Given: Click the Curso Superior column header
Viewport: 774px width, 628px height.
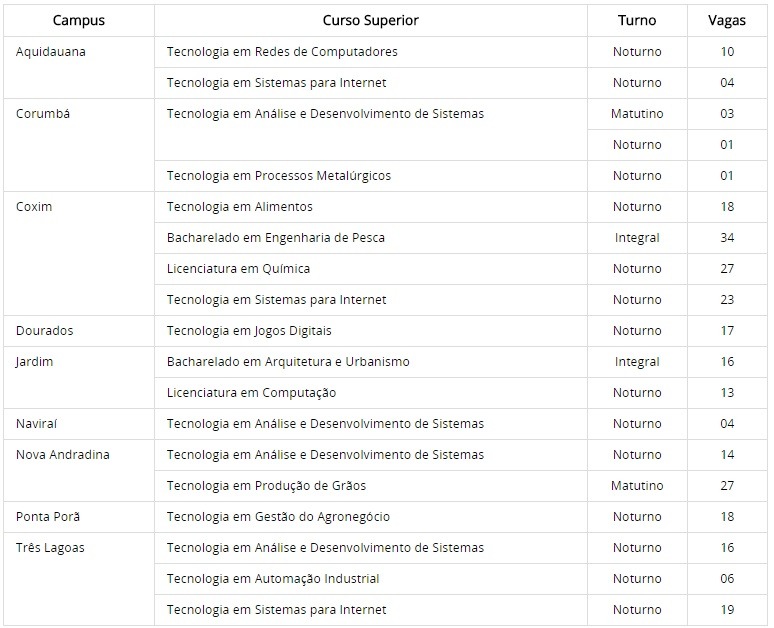Looking at the screenshot, I should tap(370, 20).
